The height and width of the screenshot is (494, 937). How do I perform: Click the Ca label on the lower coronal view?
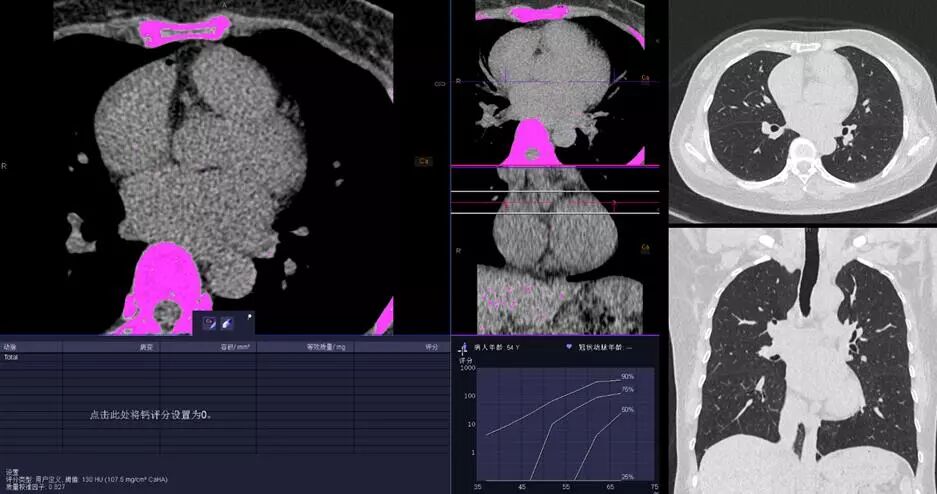(x=645, y=247)
